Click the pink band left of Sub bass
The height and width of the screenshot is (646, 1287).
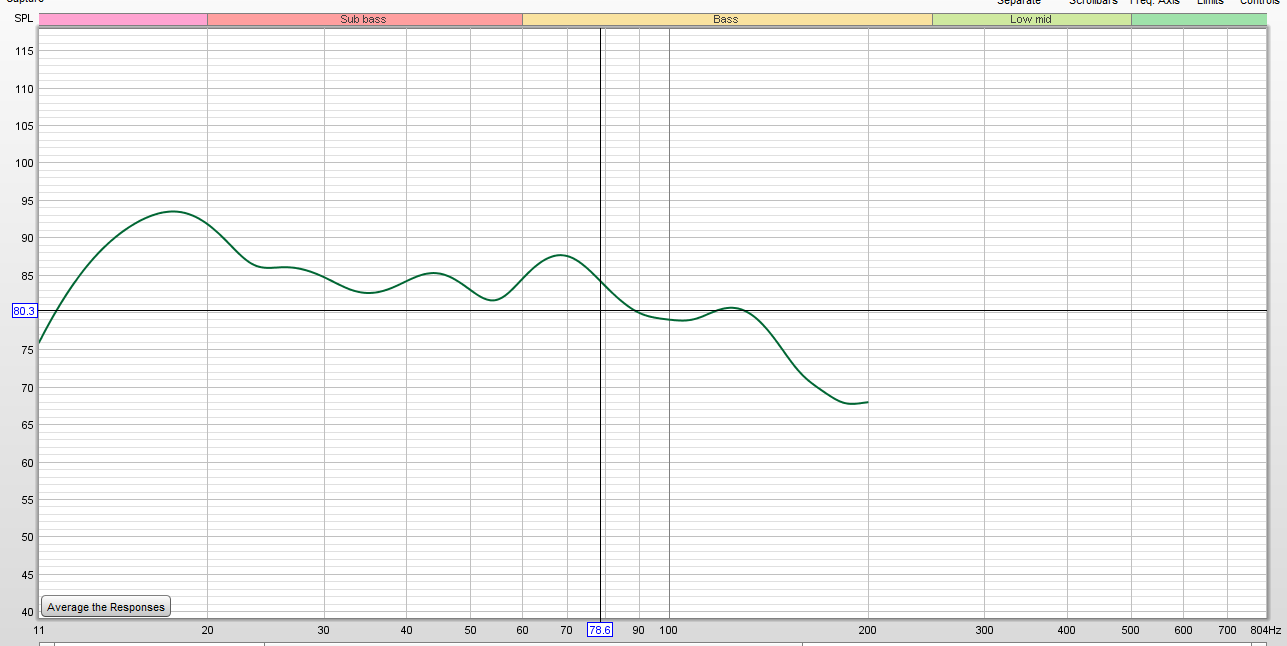coord(122,19)
